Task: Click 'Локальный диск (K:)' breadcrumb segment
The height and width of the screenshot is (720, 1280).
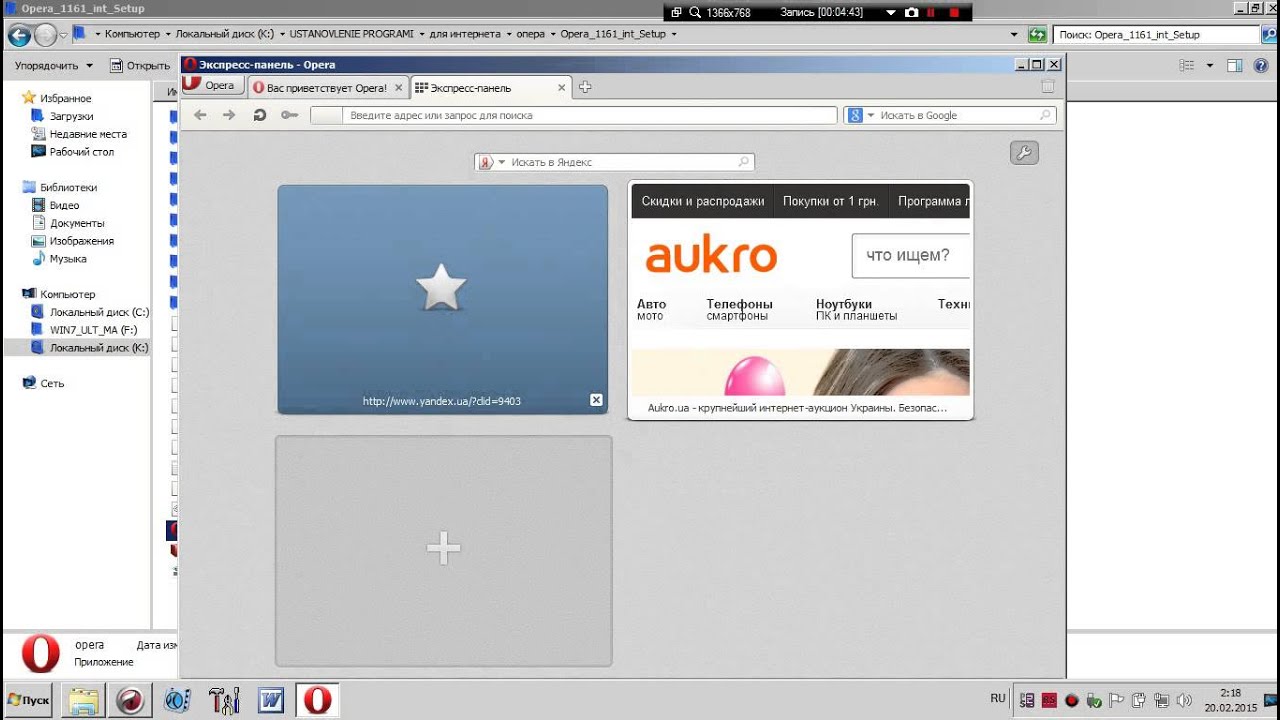Action: [225, 34]
